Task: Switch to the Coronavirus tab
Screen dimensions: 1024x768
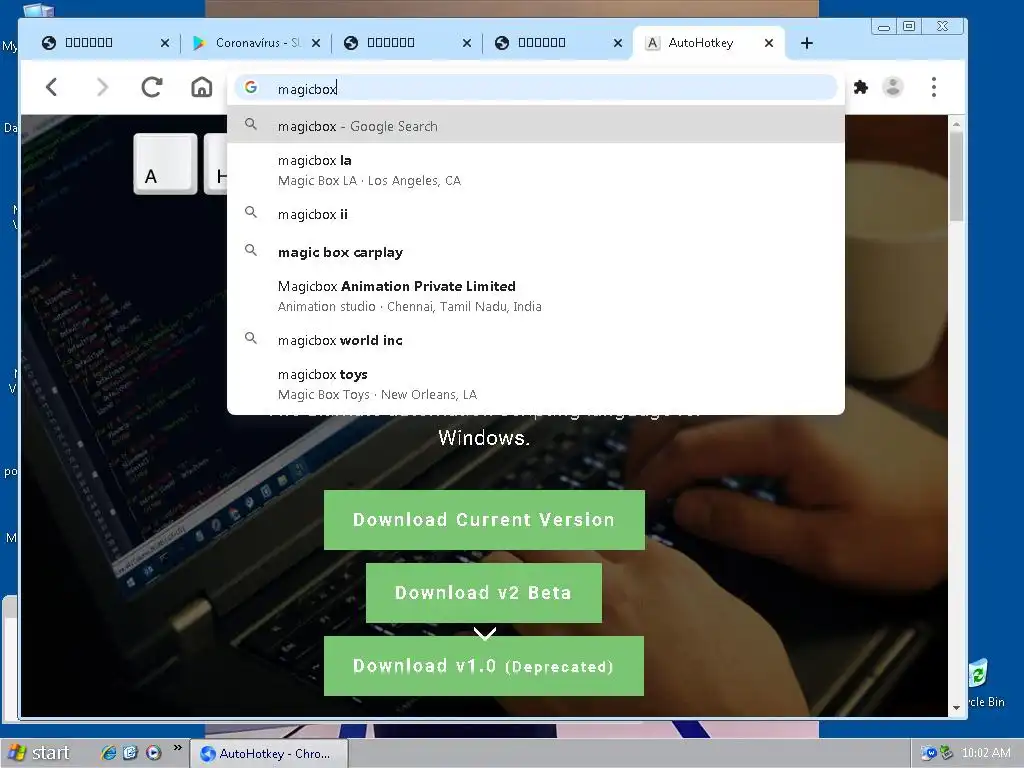Action: (255, 43)
